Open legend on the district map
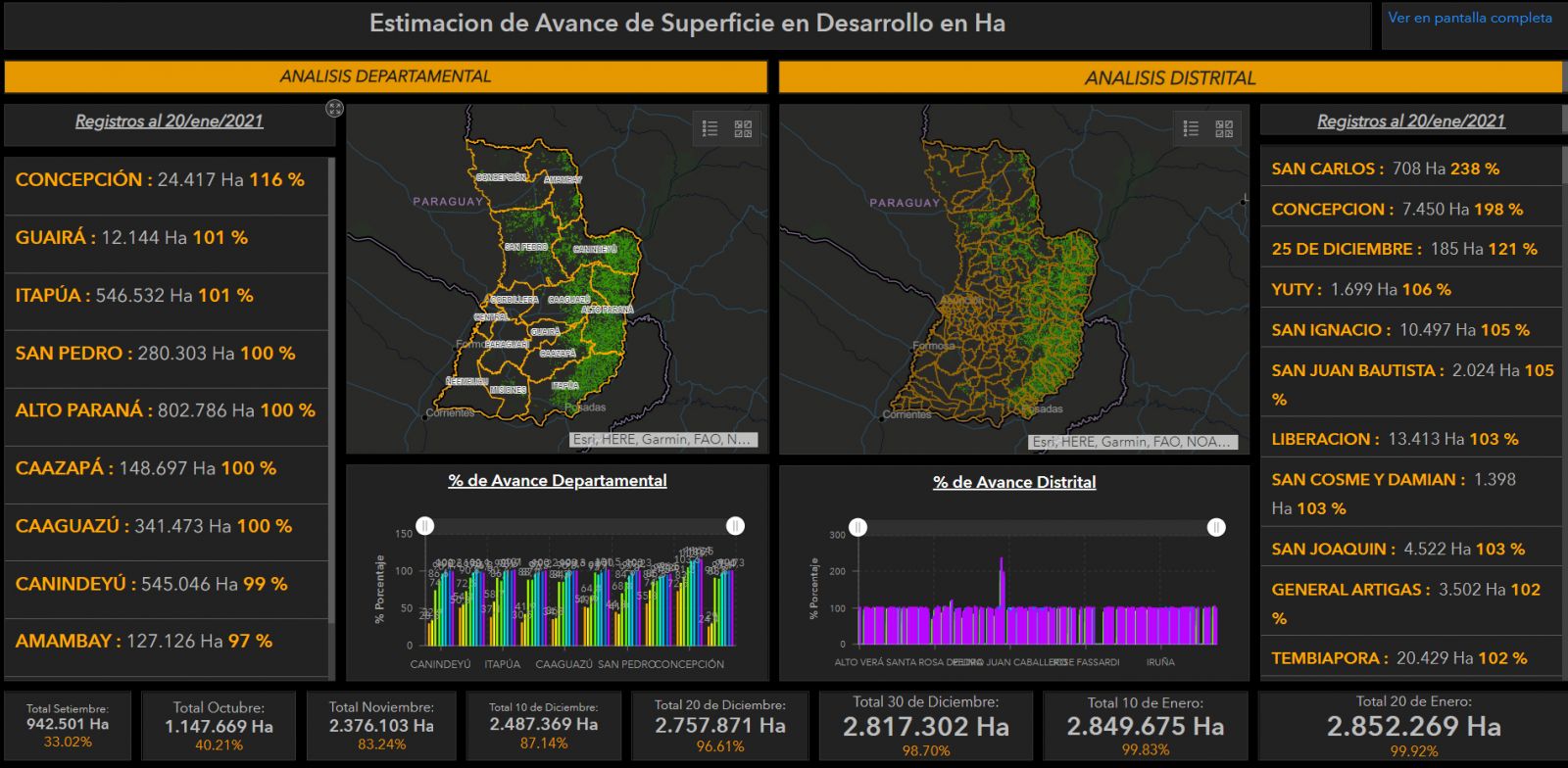 pyautogui.click(x=1191, y=128)
